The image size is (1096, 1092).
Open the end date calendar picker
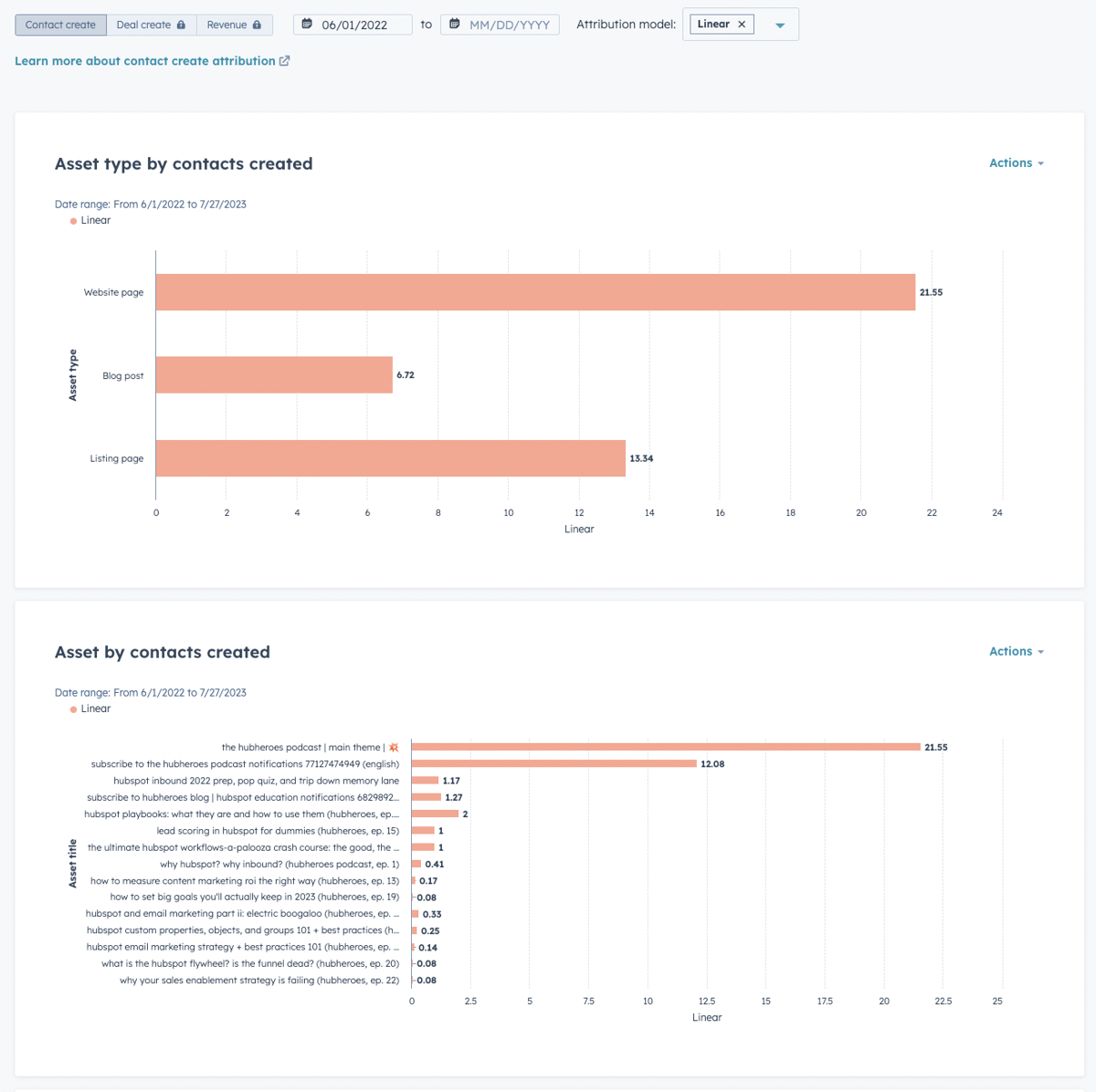pyautogui.click(x=454, y=24)
